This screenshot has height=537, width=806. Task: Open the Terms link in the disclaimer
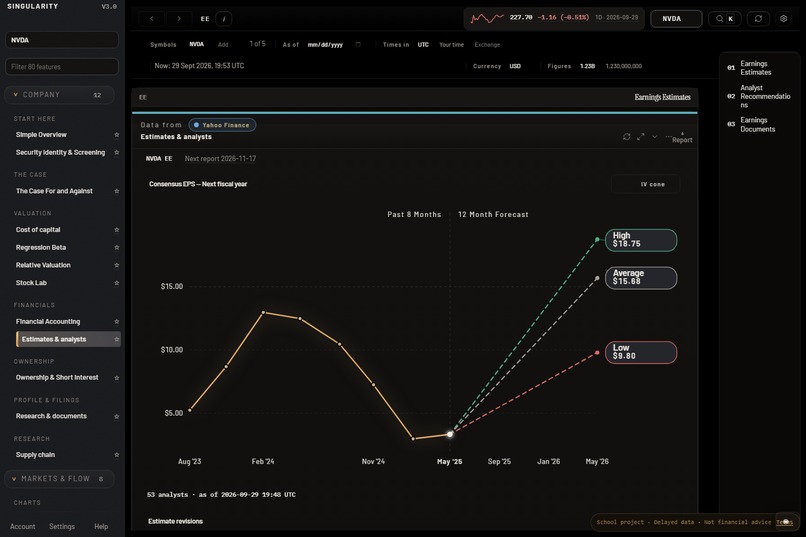click(x=783, y=522)
